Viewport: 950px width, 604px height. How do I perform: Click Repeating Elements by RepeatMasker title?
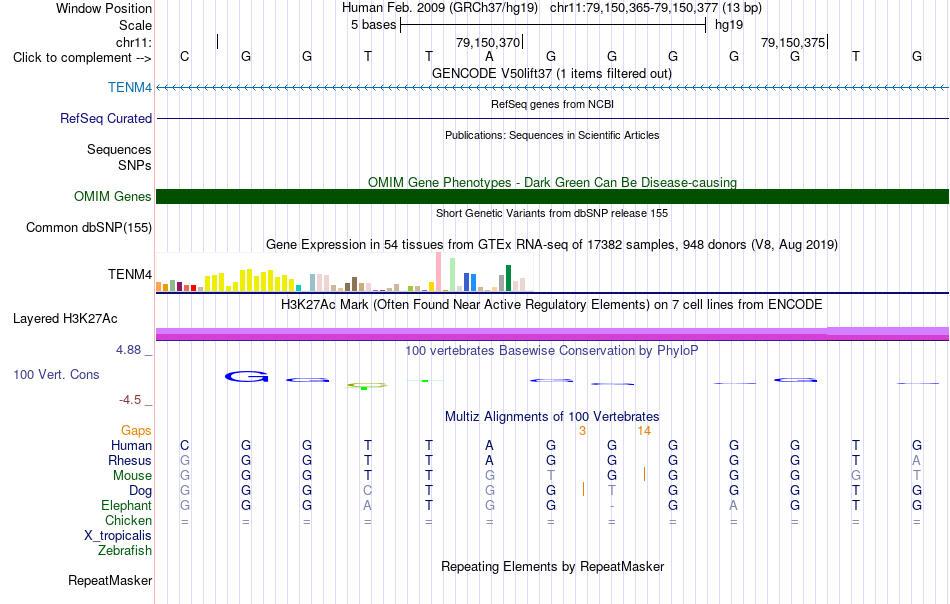552,566
